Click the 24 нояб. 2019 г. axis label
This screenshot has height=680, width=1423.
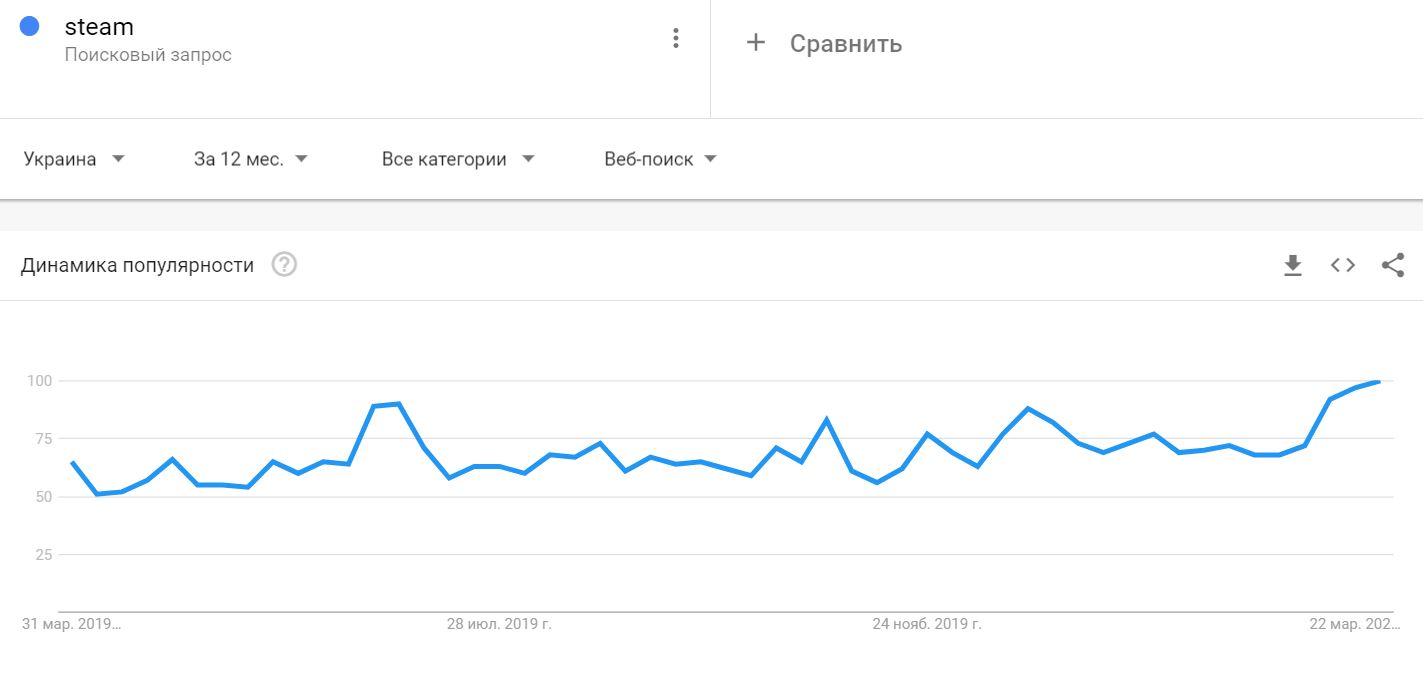(x=927, y=624)
